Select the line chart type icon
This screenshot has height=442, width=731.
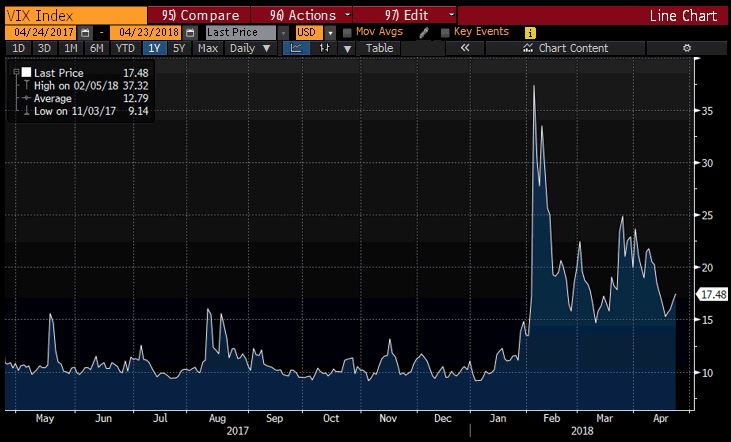coord(297,48)
